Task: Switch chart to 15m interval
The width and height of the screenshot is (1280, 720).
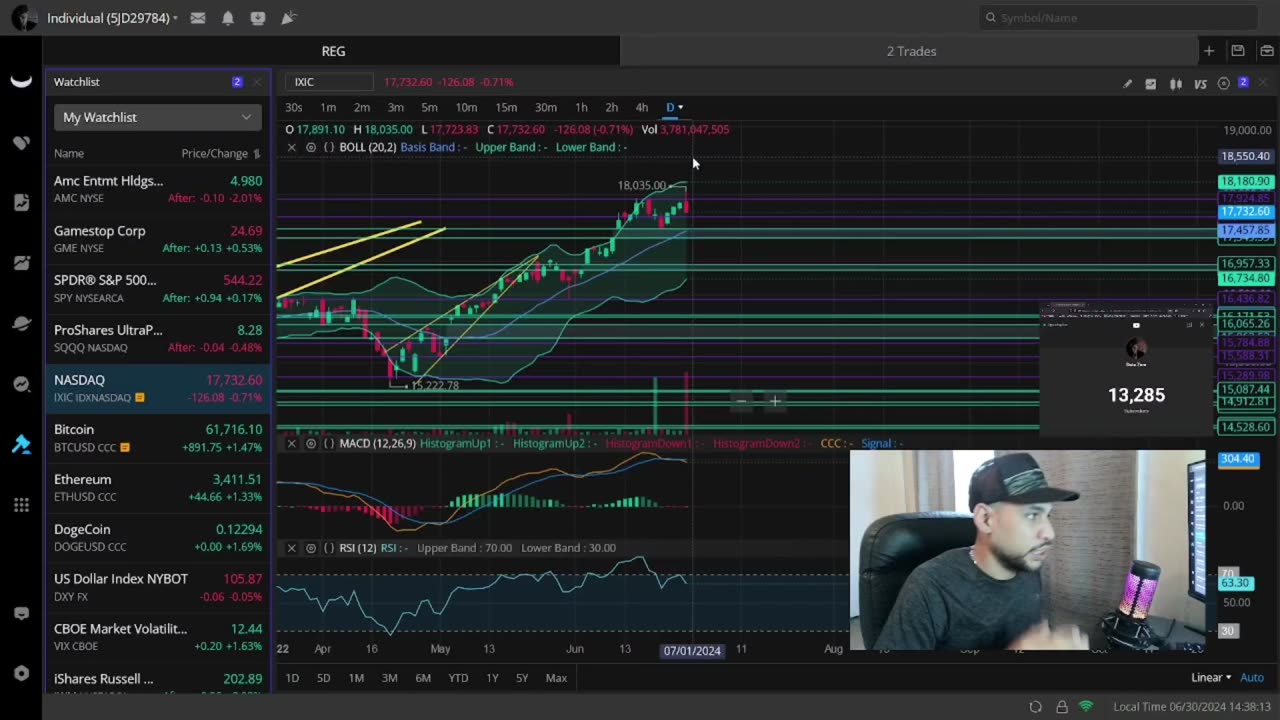Action: (506, 107)
